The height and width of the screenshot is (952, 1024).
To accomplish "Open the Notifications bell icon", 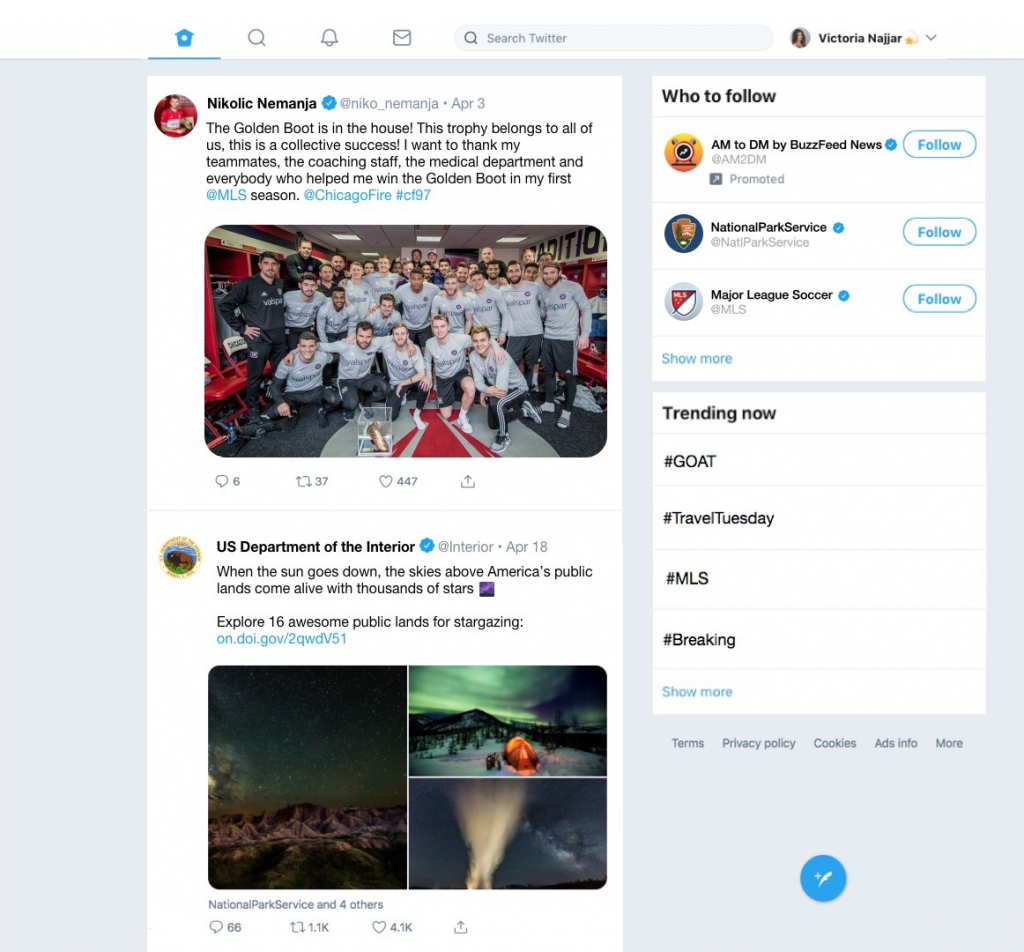I will [x=329, y=38].
